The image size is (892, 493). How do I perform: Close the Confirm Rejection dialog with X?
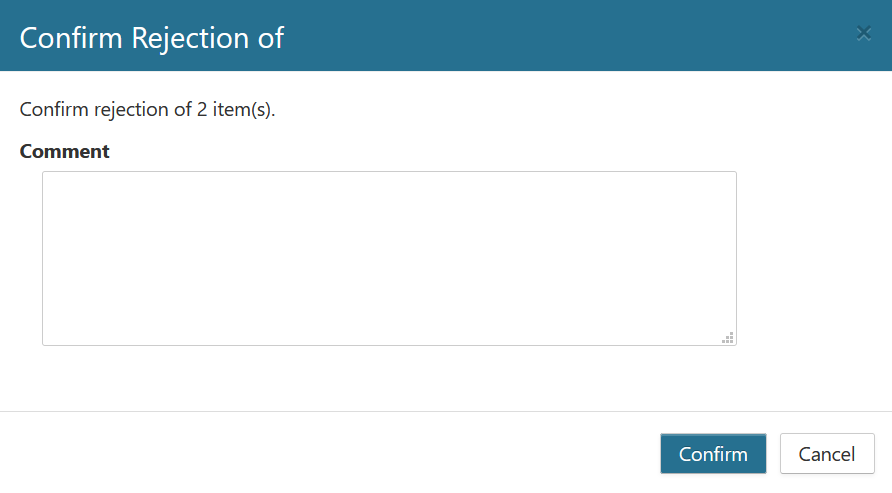tap(864, 33)
